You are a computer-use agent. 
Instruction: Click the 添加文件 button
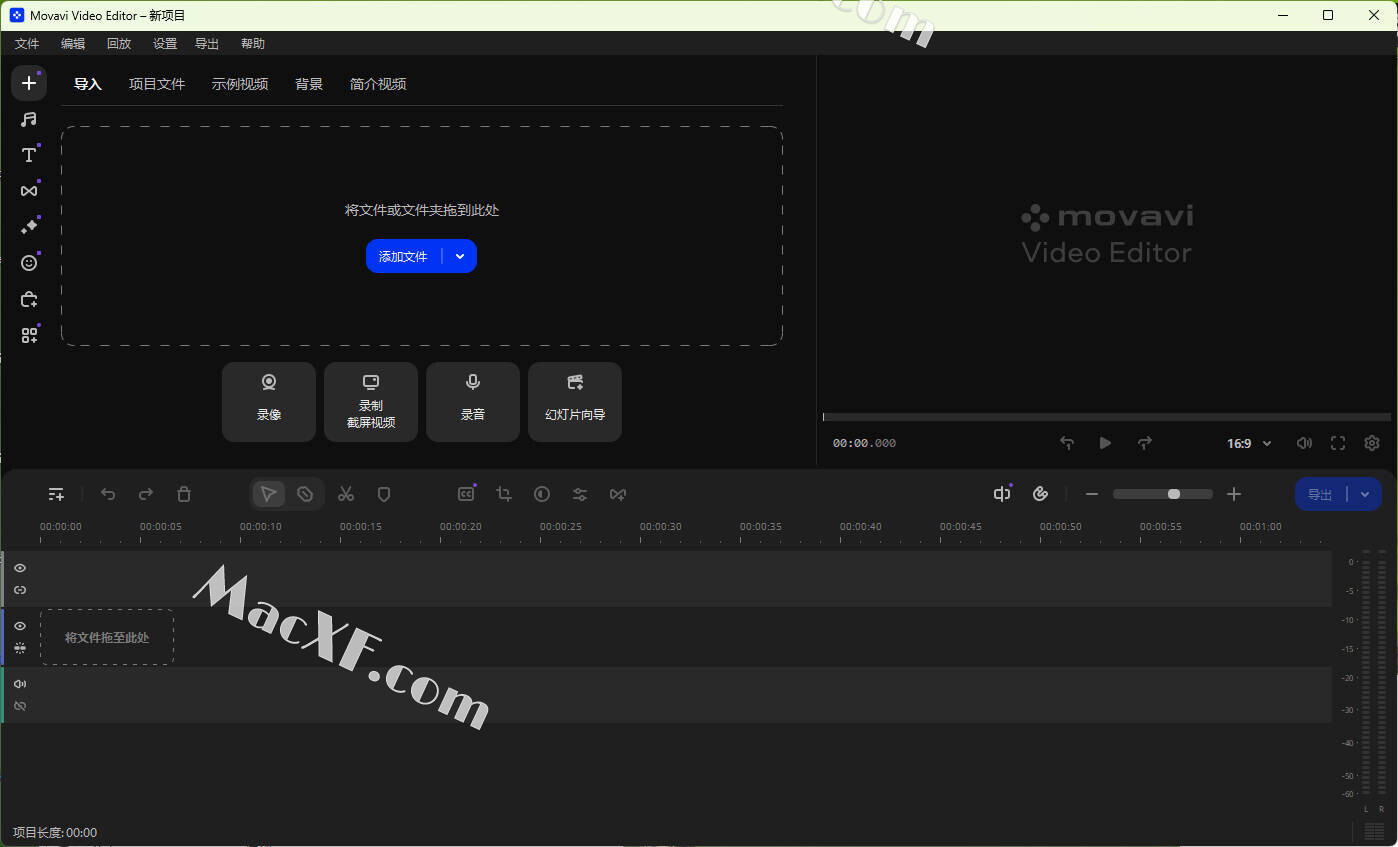pos(404,256)
